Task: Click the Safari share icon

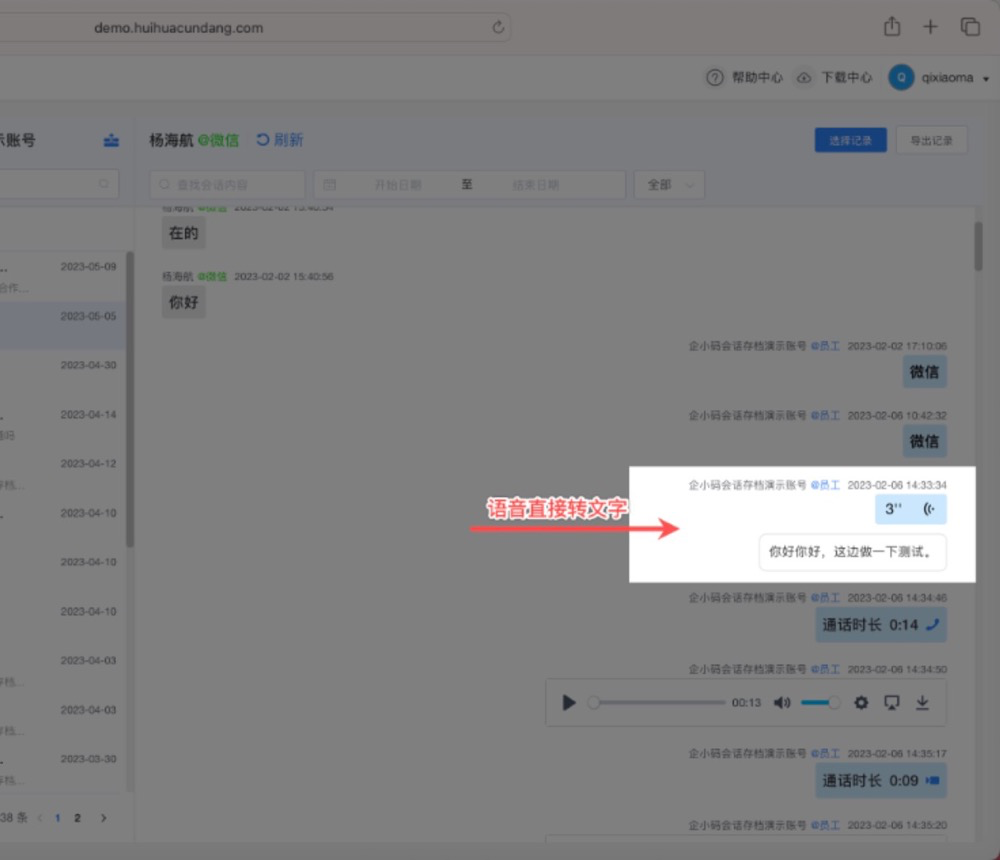Action: pyautogui.click(x=892, y=27)
